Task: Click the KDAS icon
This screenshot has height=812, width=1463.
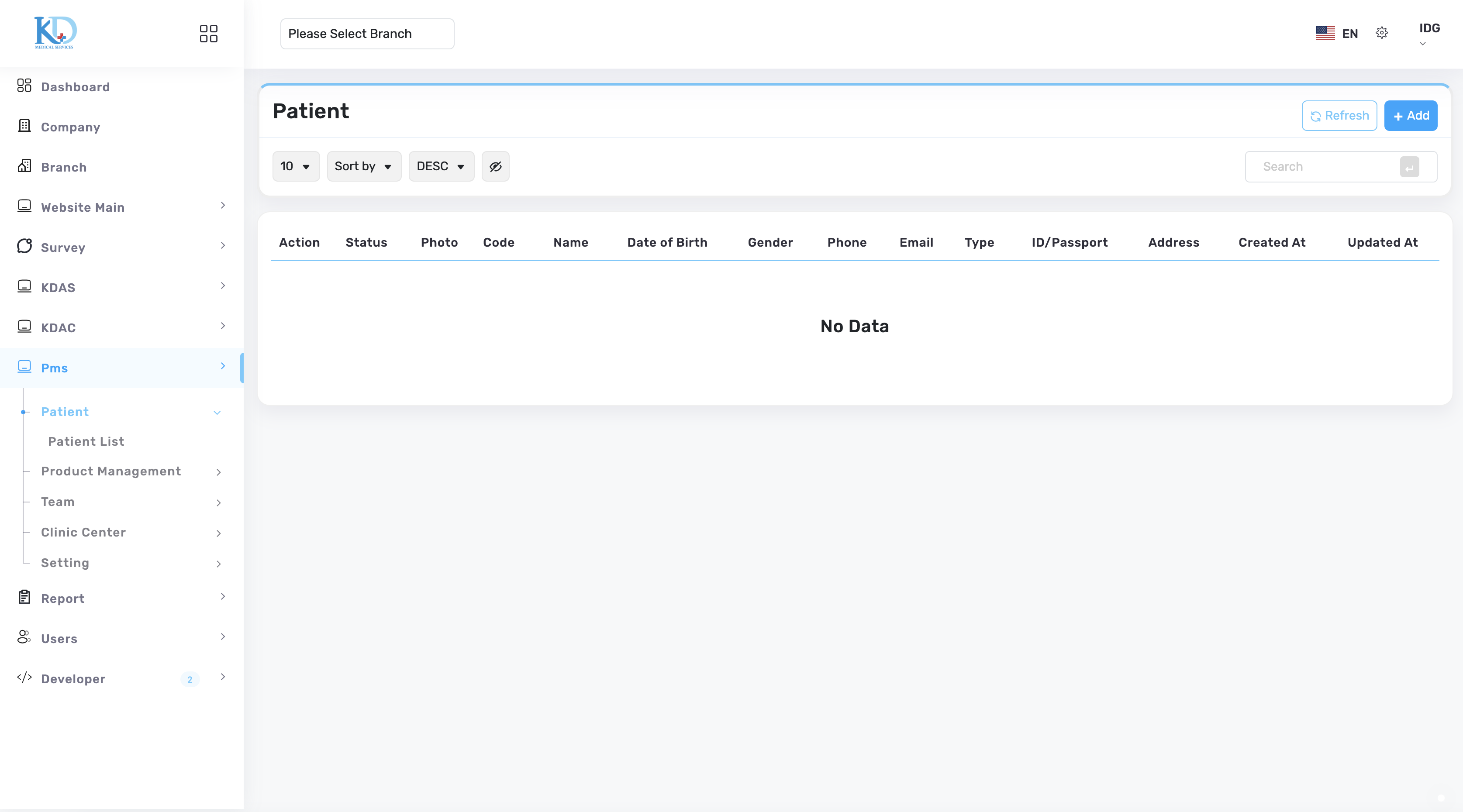Action: coord(24,286)
